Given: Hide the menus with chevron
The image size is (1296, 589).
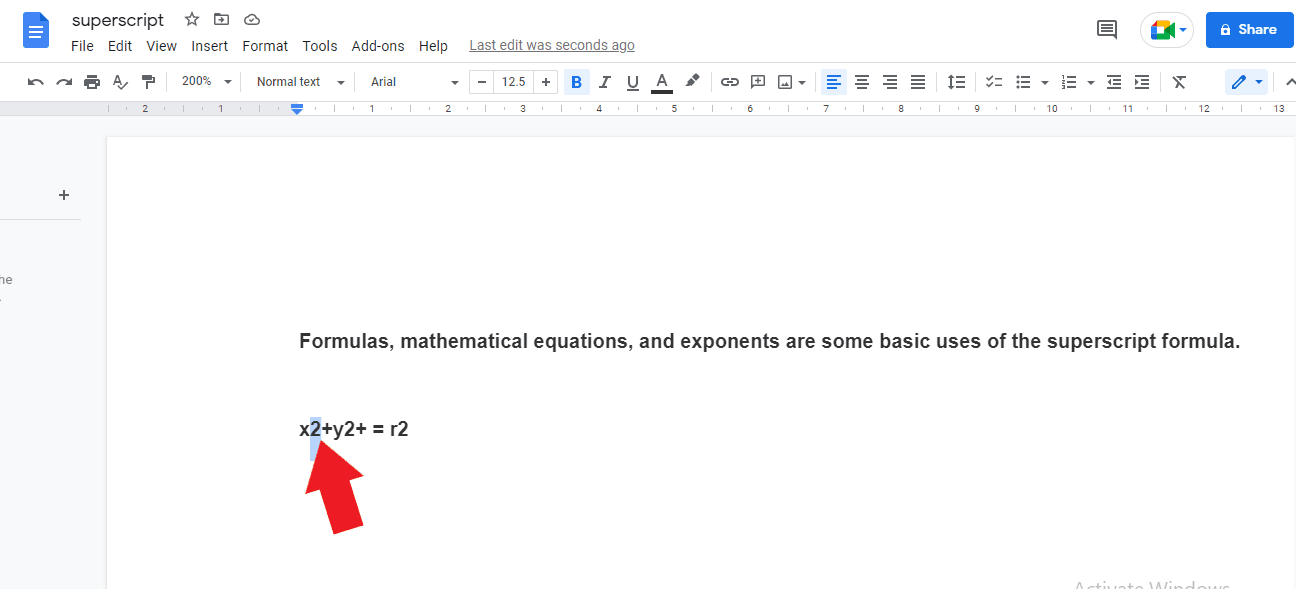Looking at the screenshot, I should (1290, 82).
